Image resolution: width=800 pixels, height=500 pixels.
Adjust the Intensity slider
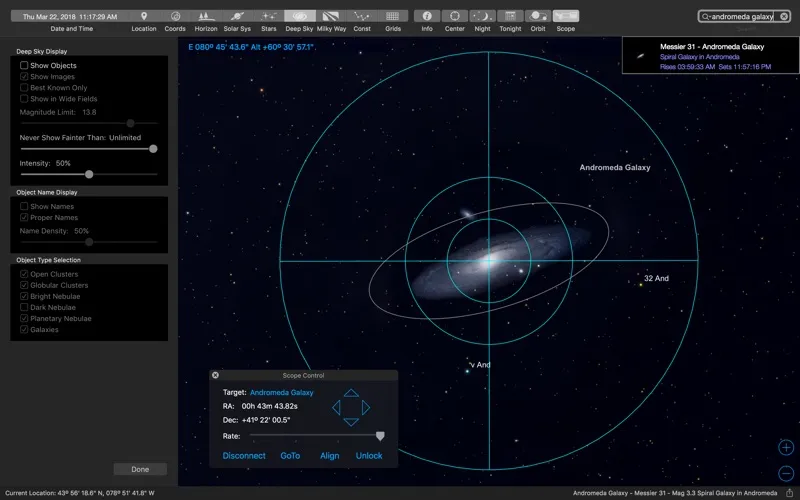pyautogui.click(x=89, y=174)
